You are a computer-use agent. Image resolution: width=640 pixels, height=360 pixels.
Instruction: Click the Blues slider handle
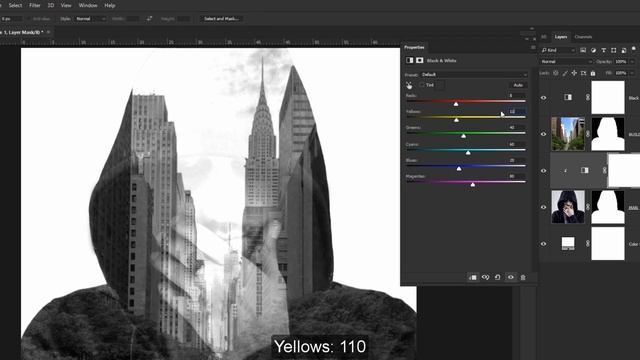pyautogui.click(x=459, y=168)
